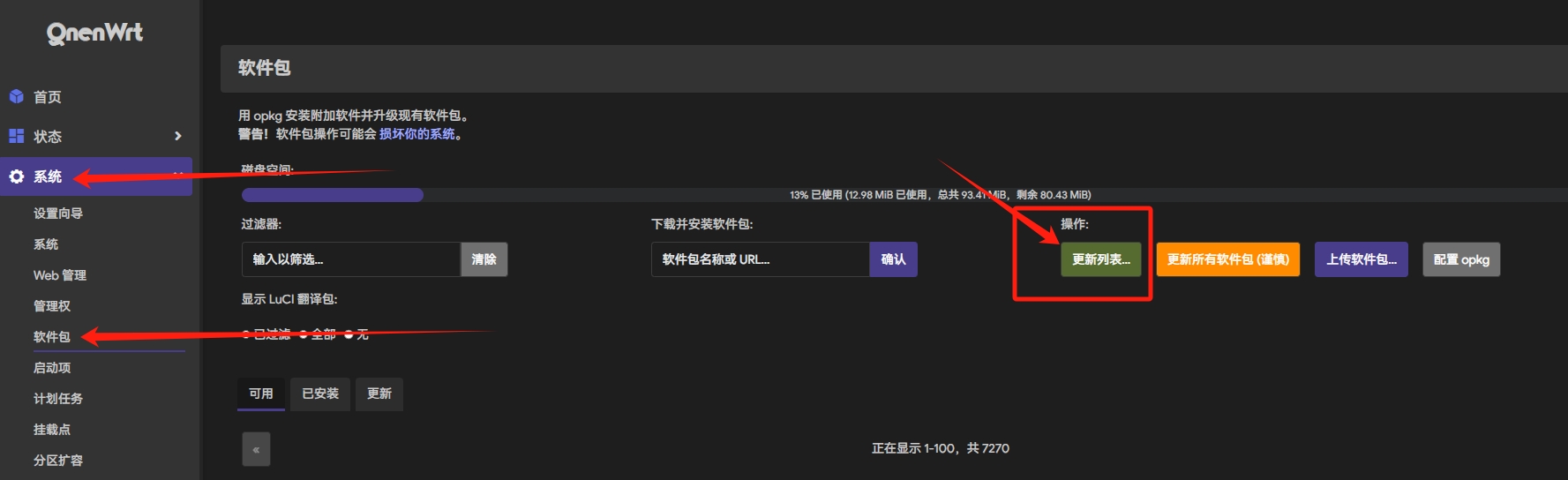Viewport: 1568px width, 480px height.
Task: Open the 可用 tab
Action: click(x=261, y=394)
